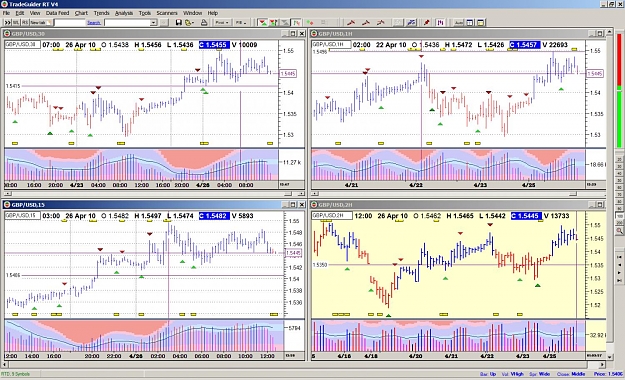
Task: Click the Auto toolbar button
Action: coord(459,23)
